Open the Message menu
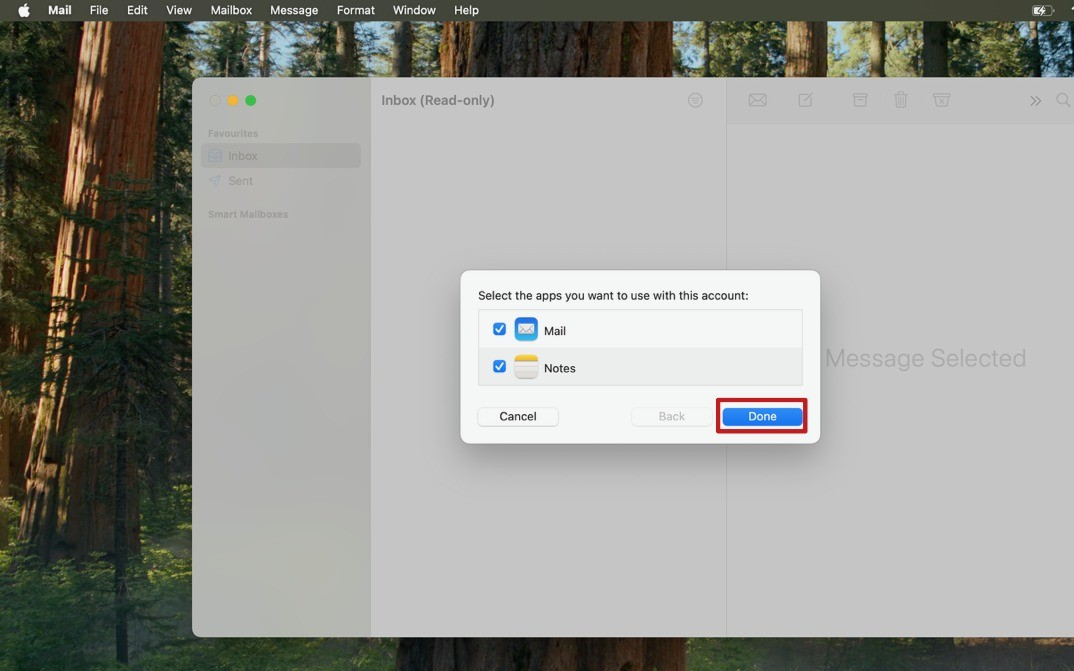 [294, 10]
